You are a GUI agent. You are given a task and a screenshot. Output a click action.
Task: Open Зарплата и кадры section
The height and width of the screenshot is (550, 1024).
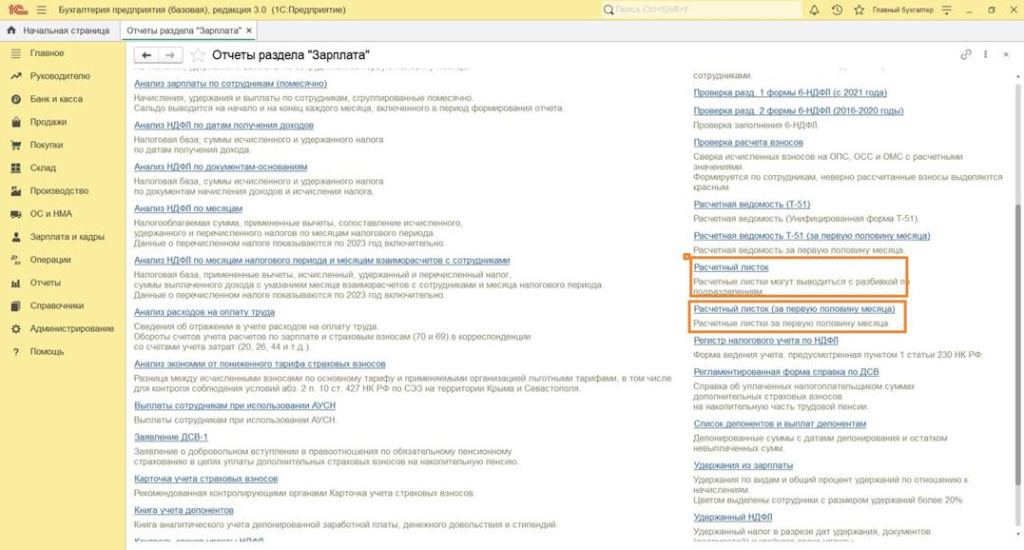click(x=67, y=237)
